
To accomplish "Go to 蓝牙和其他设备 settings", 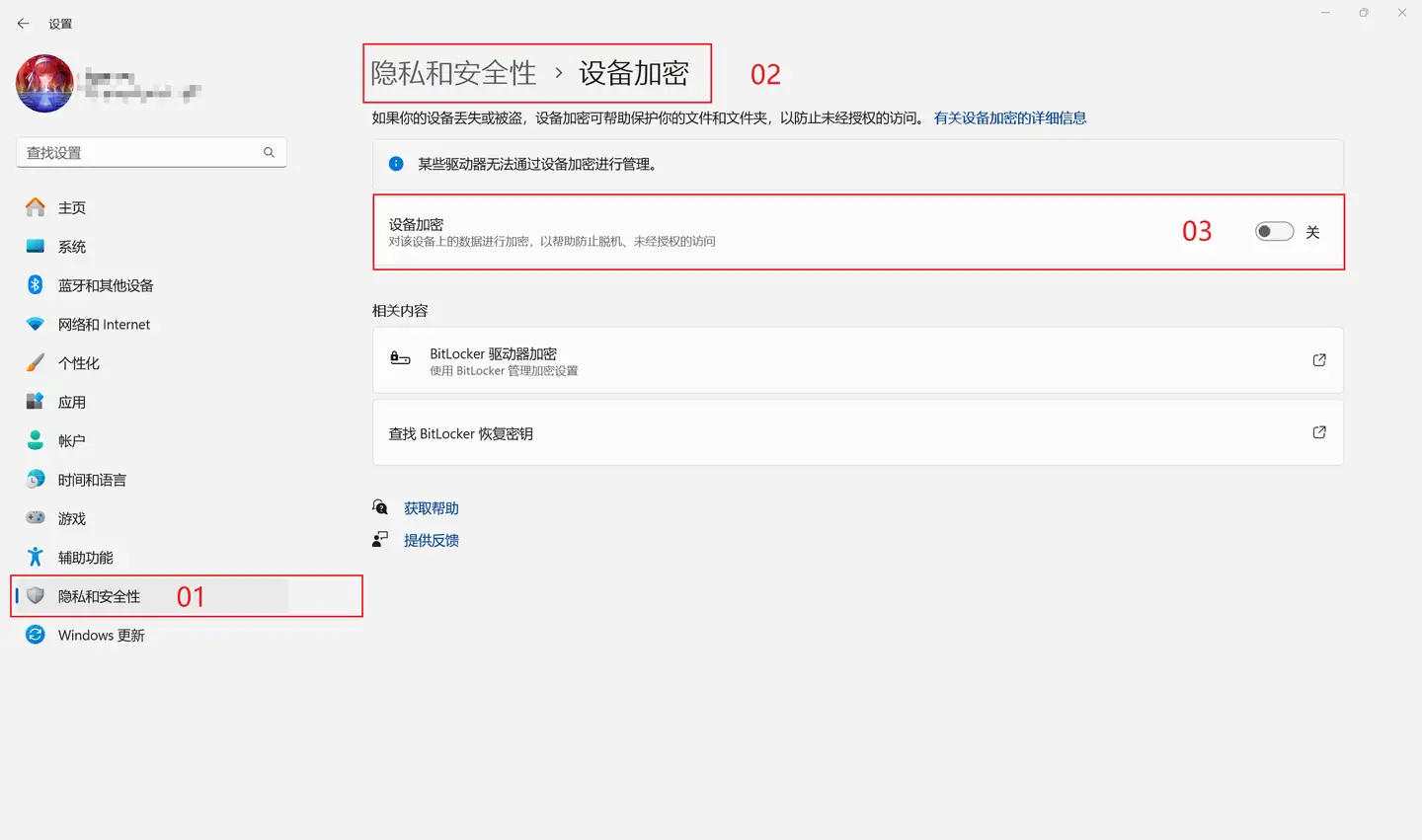I will [151, 285].
